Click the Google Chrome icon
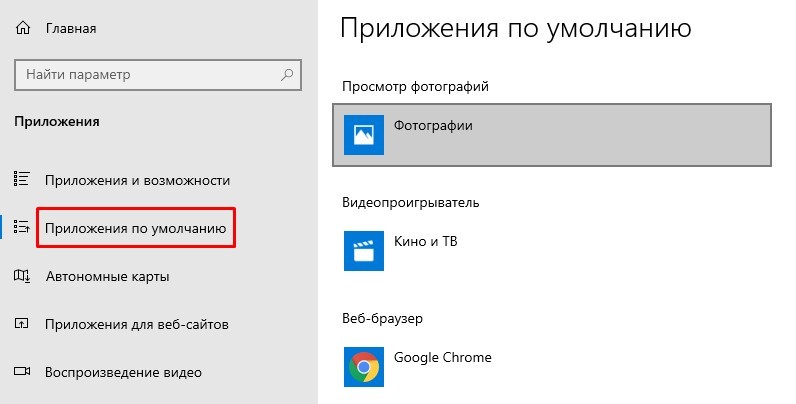 pyautogui.click(x=364, y=367)
